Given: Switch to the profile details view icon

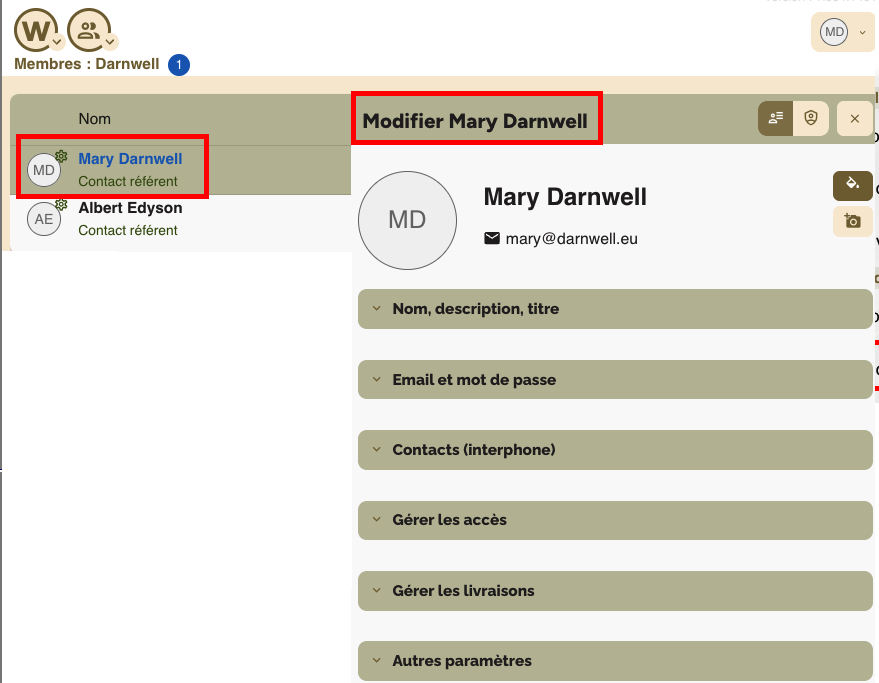Looking at the screenshot, I should coord(775,118).
